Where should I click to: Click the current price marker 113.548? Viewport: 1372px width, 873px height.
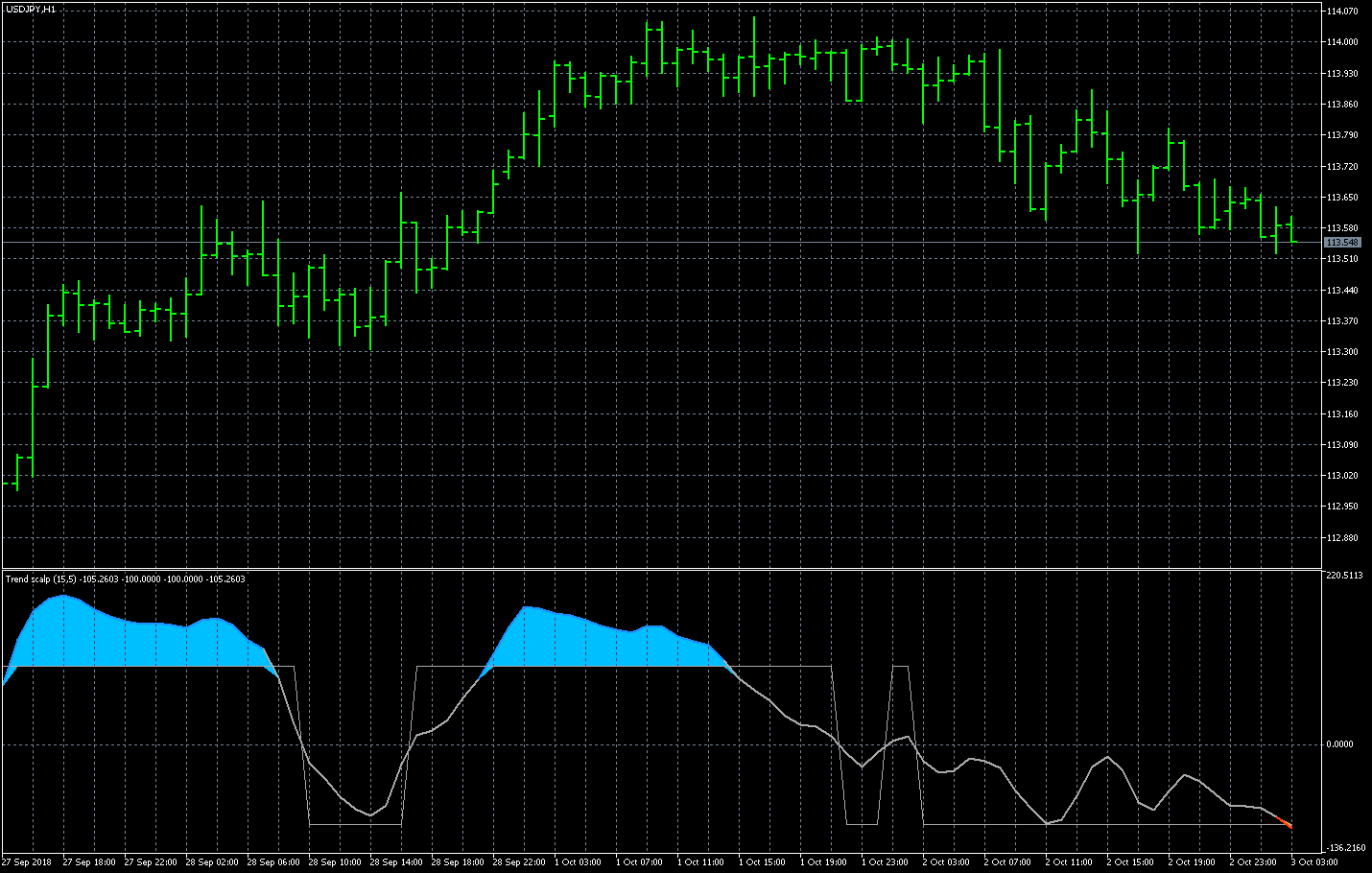coord(1342,243)
